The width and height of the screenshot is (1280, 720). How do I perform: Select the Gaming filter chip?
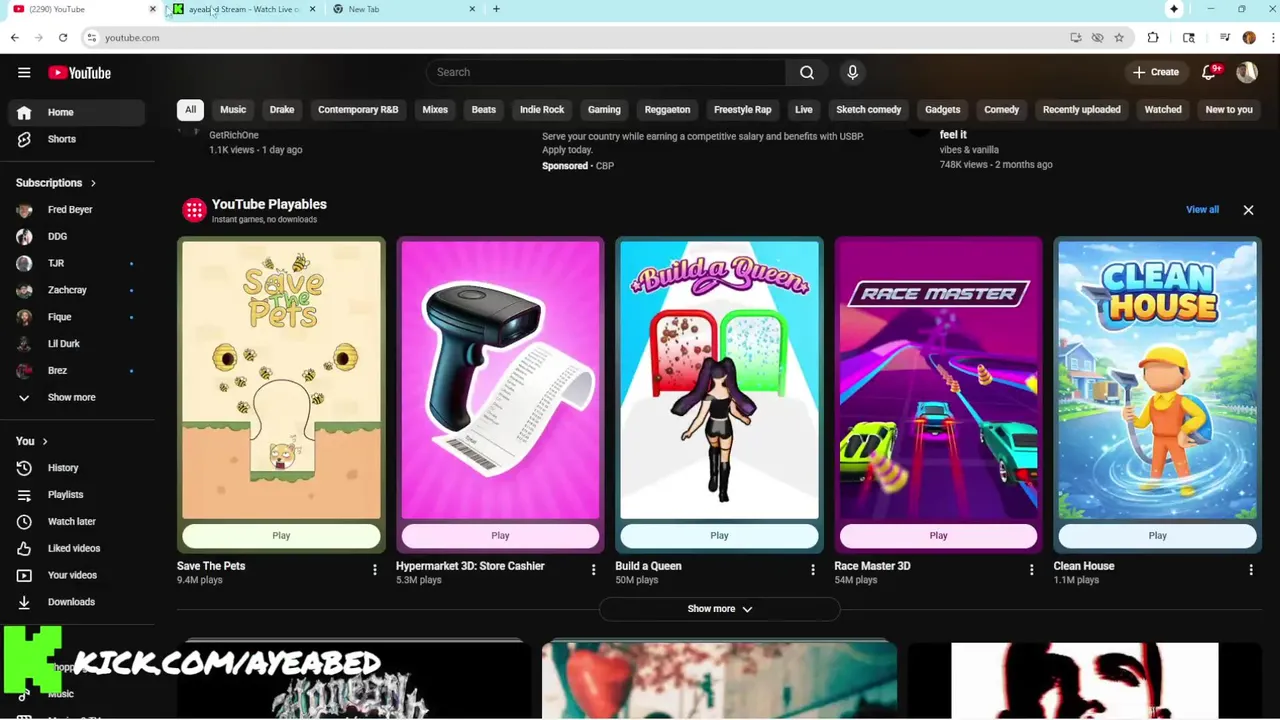point(604,110)
